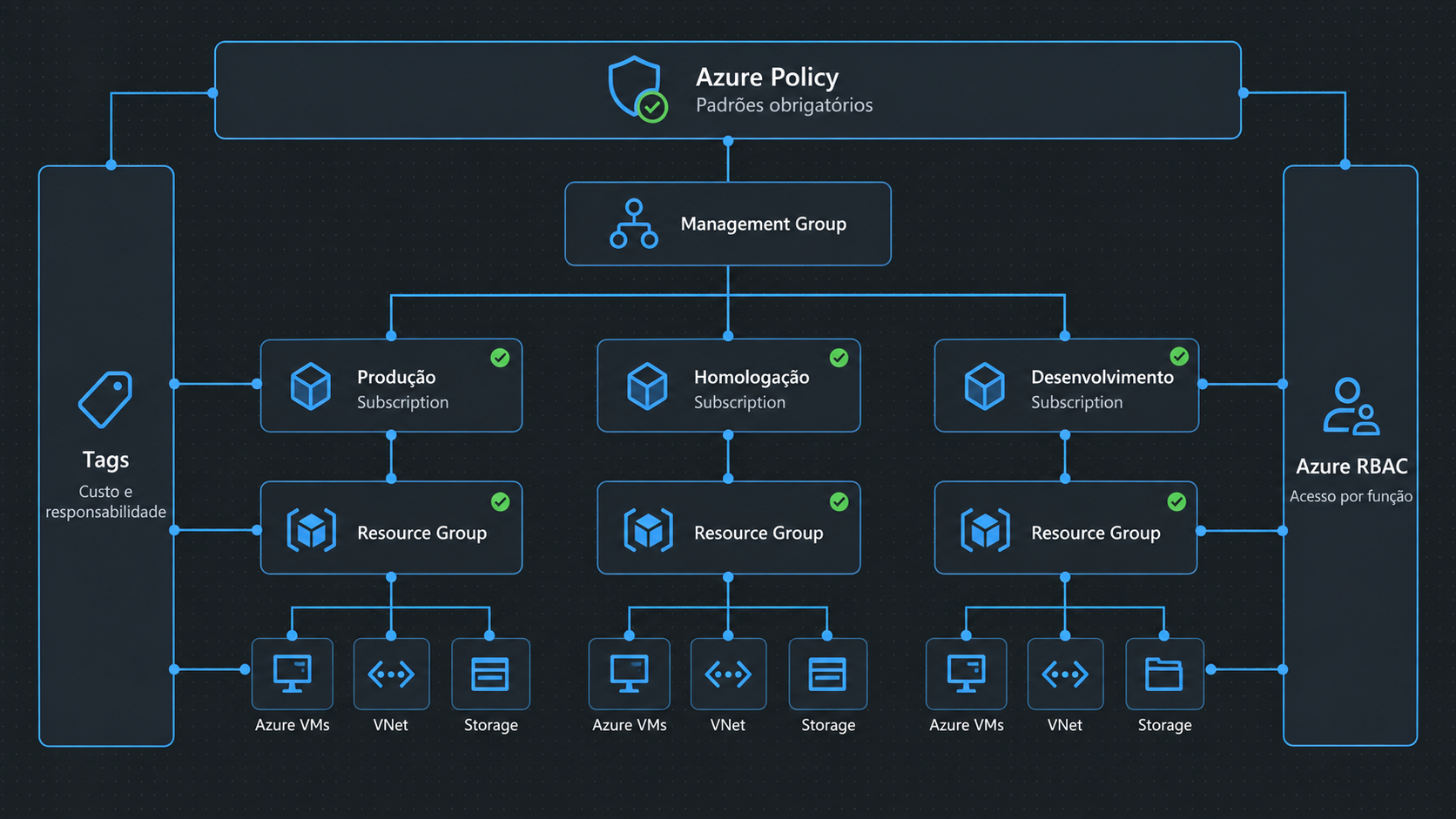Click Storage folder icon under Desenvolvimento
Image resolution: width=1456 pixels, height=819 pixels.
[1164, 674]
